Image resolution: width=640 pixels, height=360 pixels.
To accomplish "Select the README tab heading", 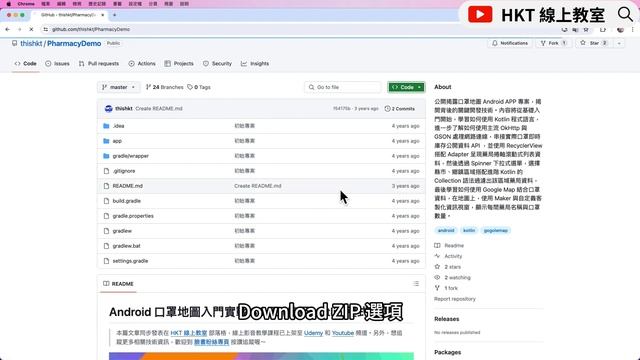I will tap(118, 284).
